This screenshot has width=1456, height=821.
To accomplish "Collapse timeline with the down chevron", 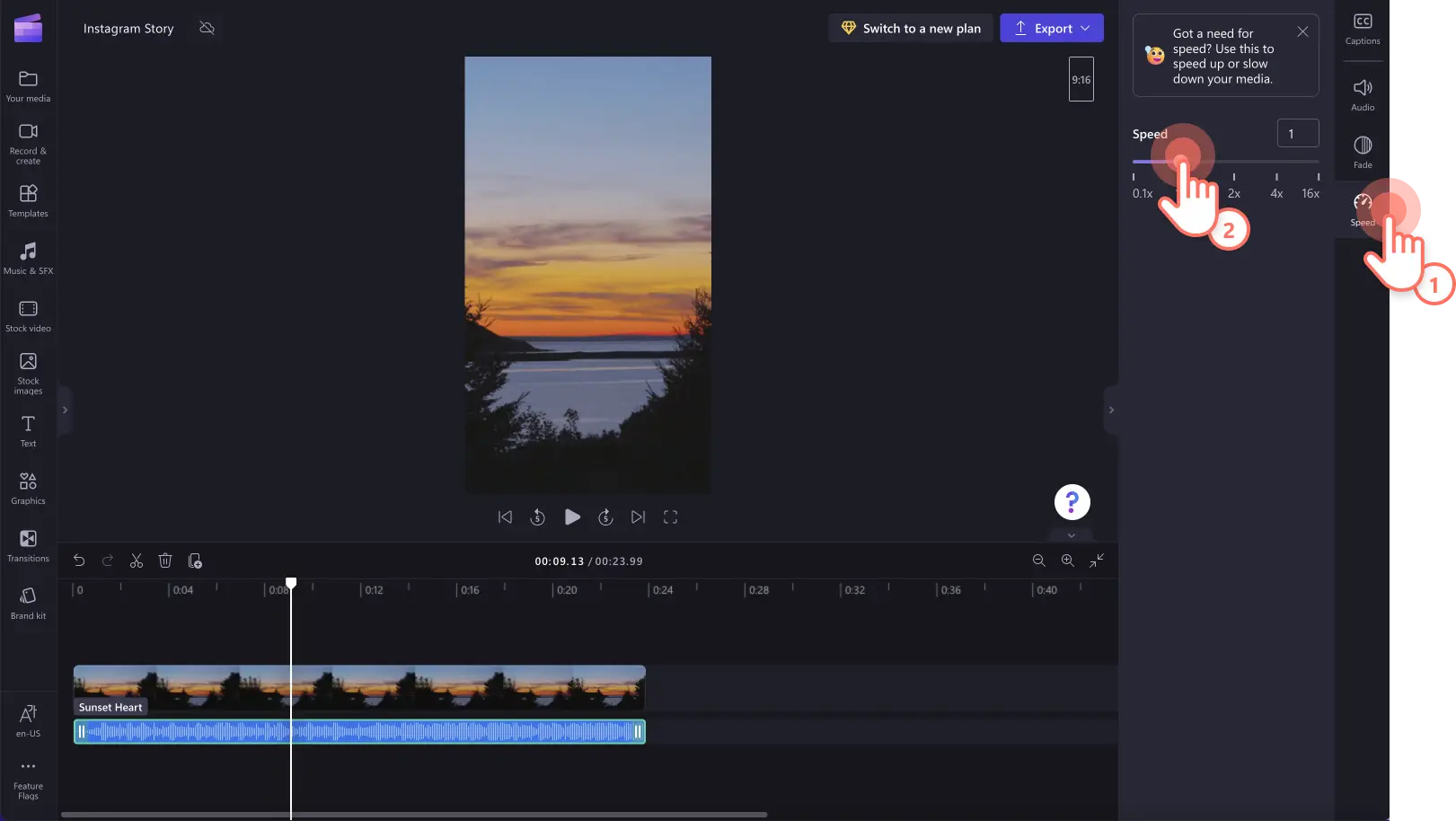I will coord(1072,535).
